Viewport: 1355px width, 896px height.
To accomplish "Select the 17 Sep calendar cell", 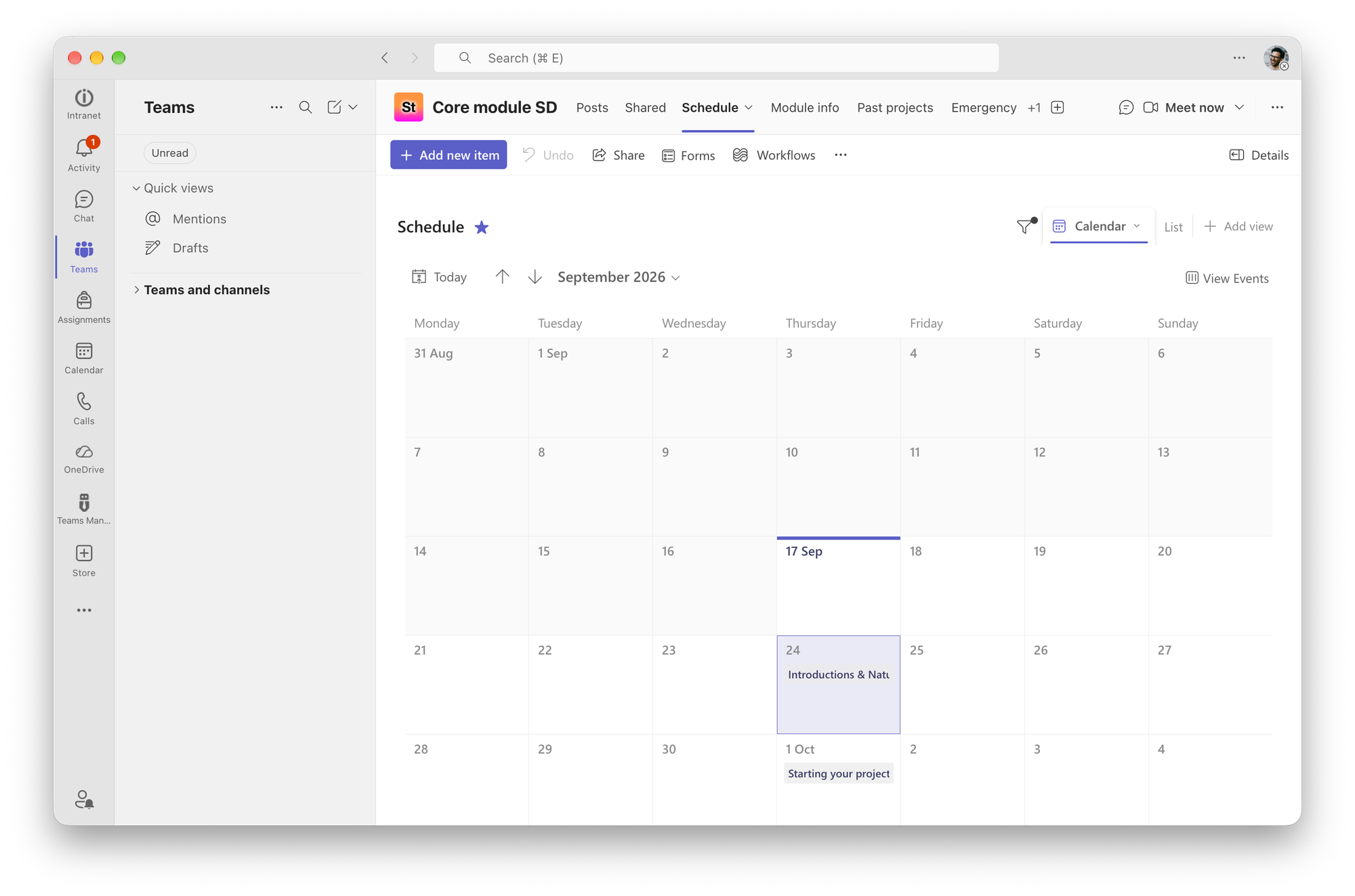I will (838, 586).
